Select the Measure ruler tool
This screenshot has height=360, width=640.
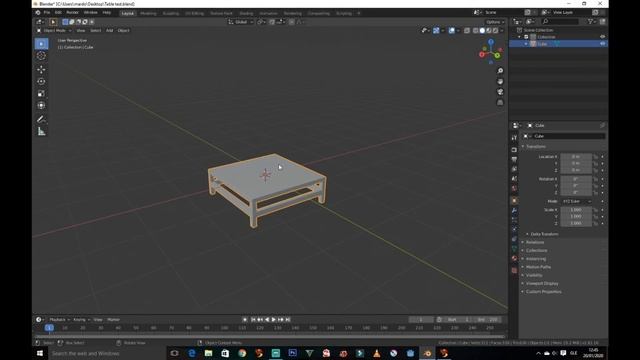[x=41, y=131]
